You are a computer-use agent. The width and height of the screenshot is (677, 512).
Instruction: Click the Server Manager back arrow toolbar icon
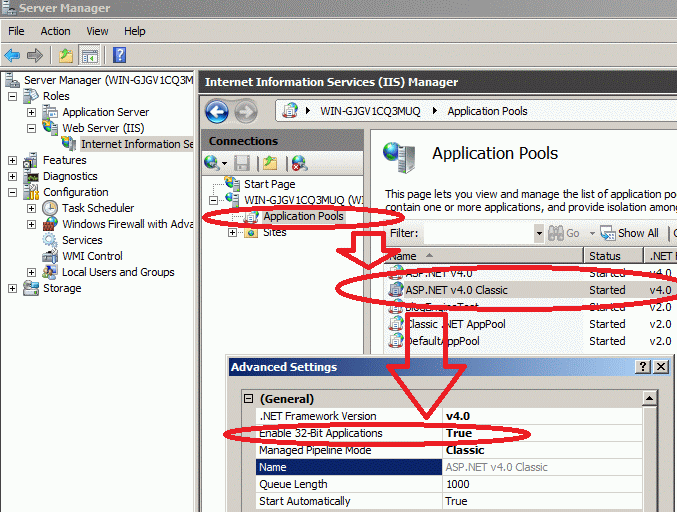point(12,55)
